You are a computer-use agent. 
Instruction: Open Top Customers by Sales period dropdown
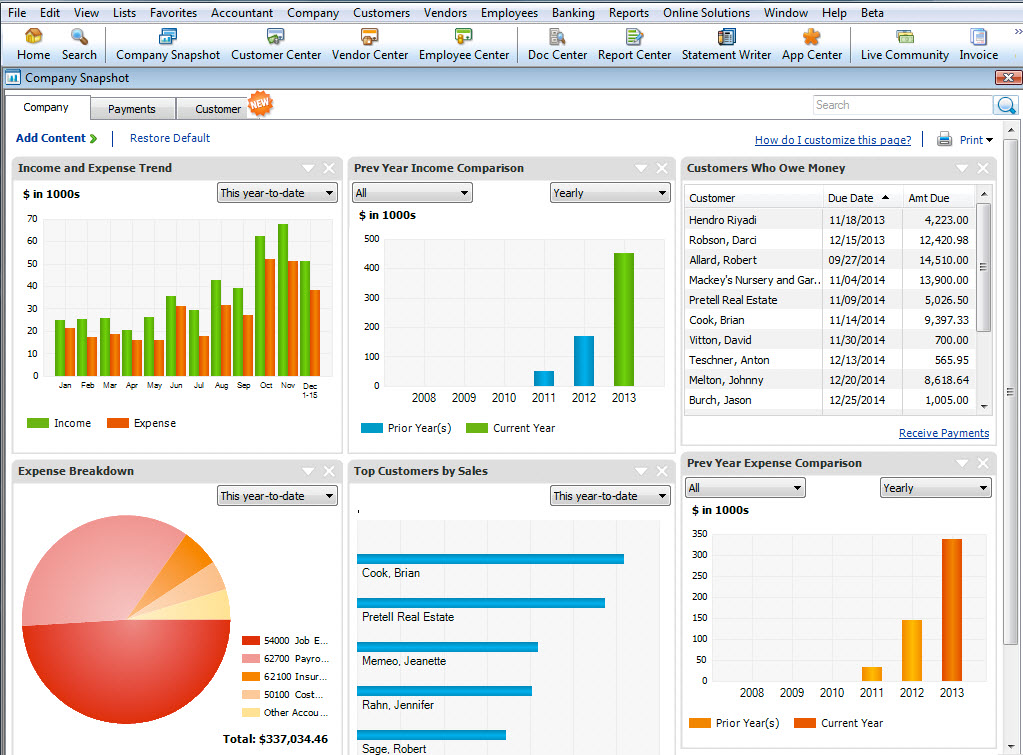tap(610, 496)
